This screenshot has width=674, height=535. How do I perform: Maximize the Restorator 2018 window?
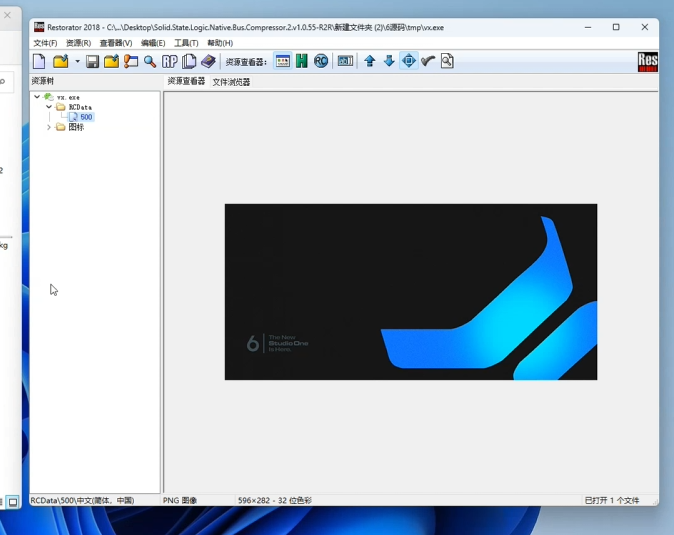point(616,27)
